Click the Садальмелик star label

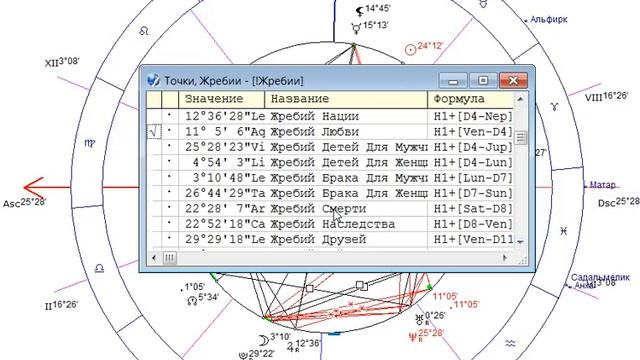point(600,278)
